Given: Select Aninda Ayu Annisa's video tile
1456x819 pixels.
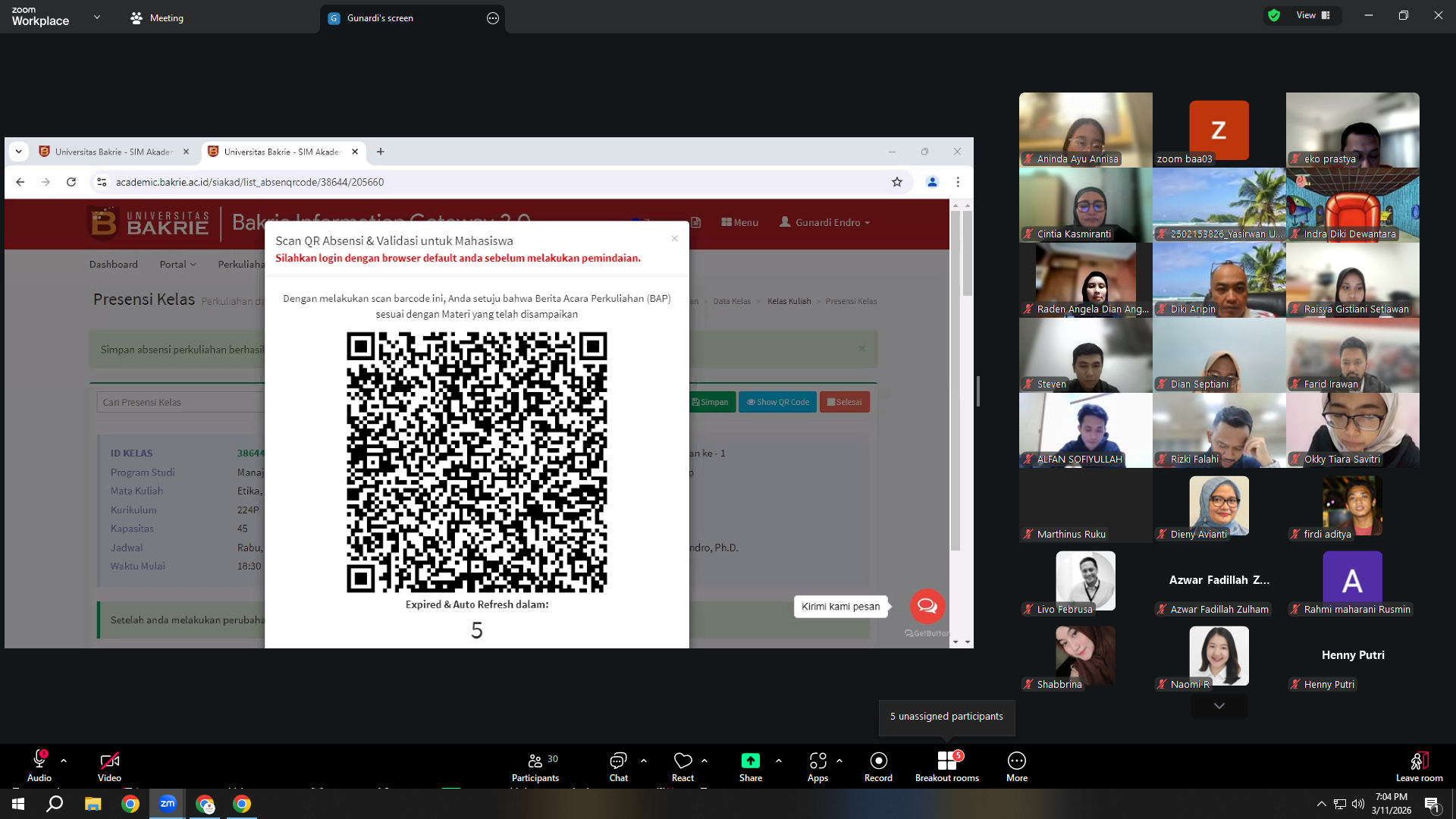Looking at the screenshot, I should pyautogui.click(x=1086, y=130).
